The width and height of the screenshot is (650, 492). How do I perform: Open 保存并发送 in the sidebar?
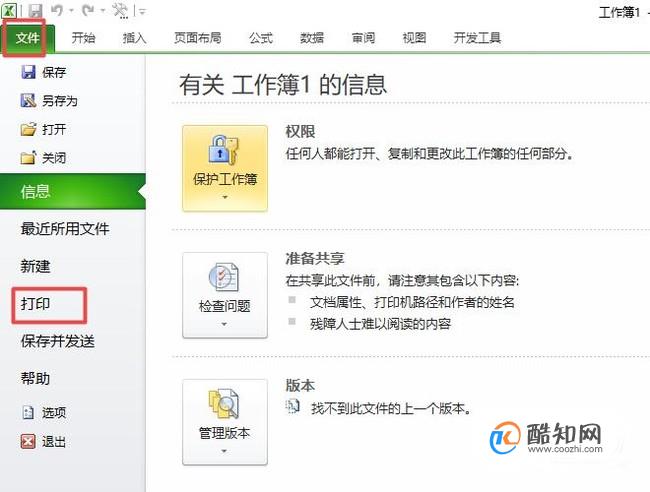point(58,341)
